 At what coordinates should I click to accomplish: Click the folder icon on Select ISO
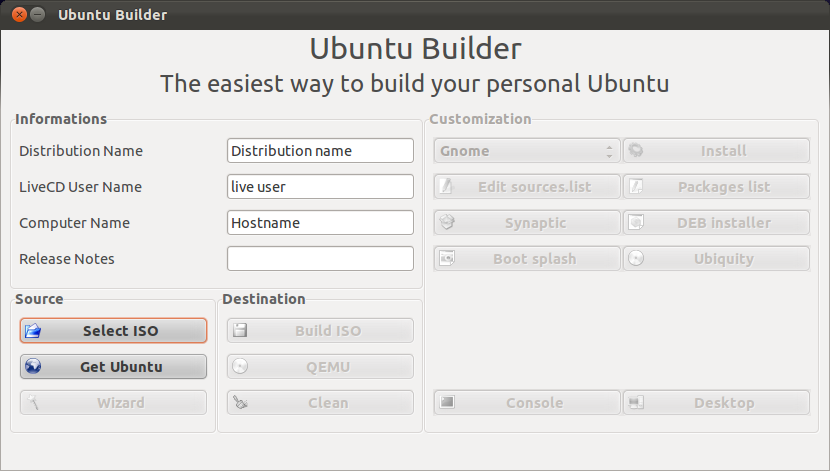pyautogui.click(x=33, y=331)
